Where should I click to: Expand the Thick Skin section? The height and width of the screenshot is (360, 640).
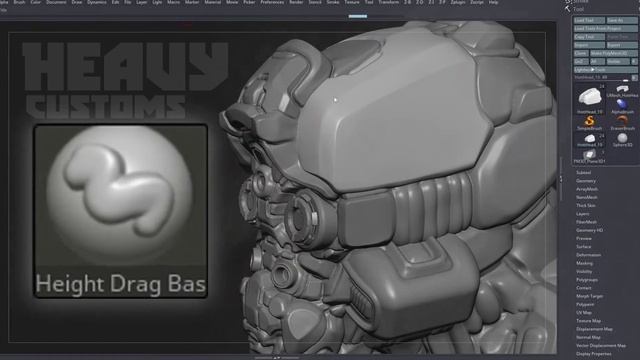pos(586,206)
